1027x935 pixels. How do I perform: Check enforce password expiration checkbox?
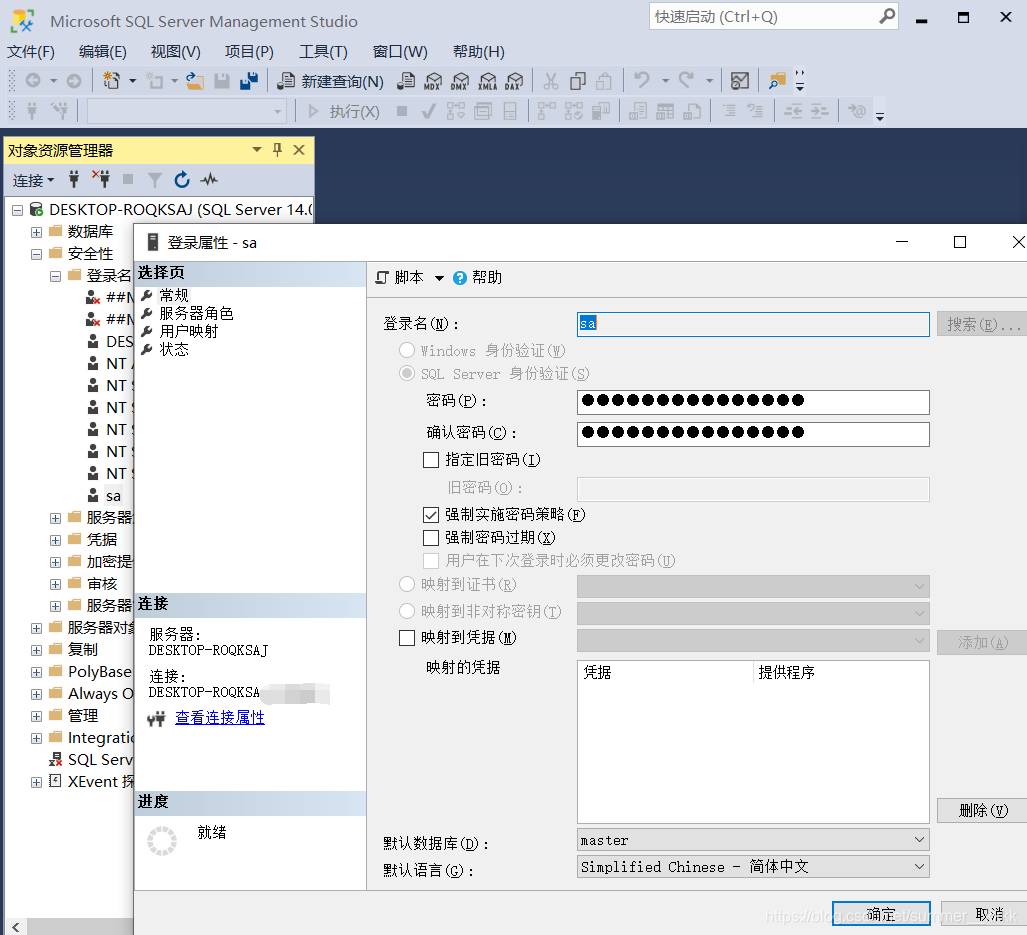(x=431, y=538)
